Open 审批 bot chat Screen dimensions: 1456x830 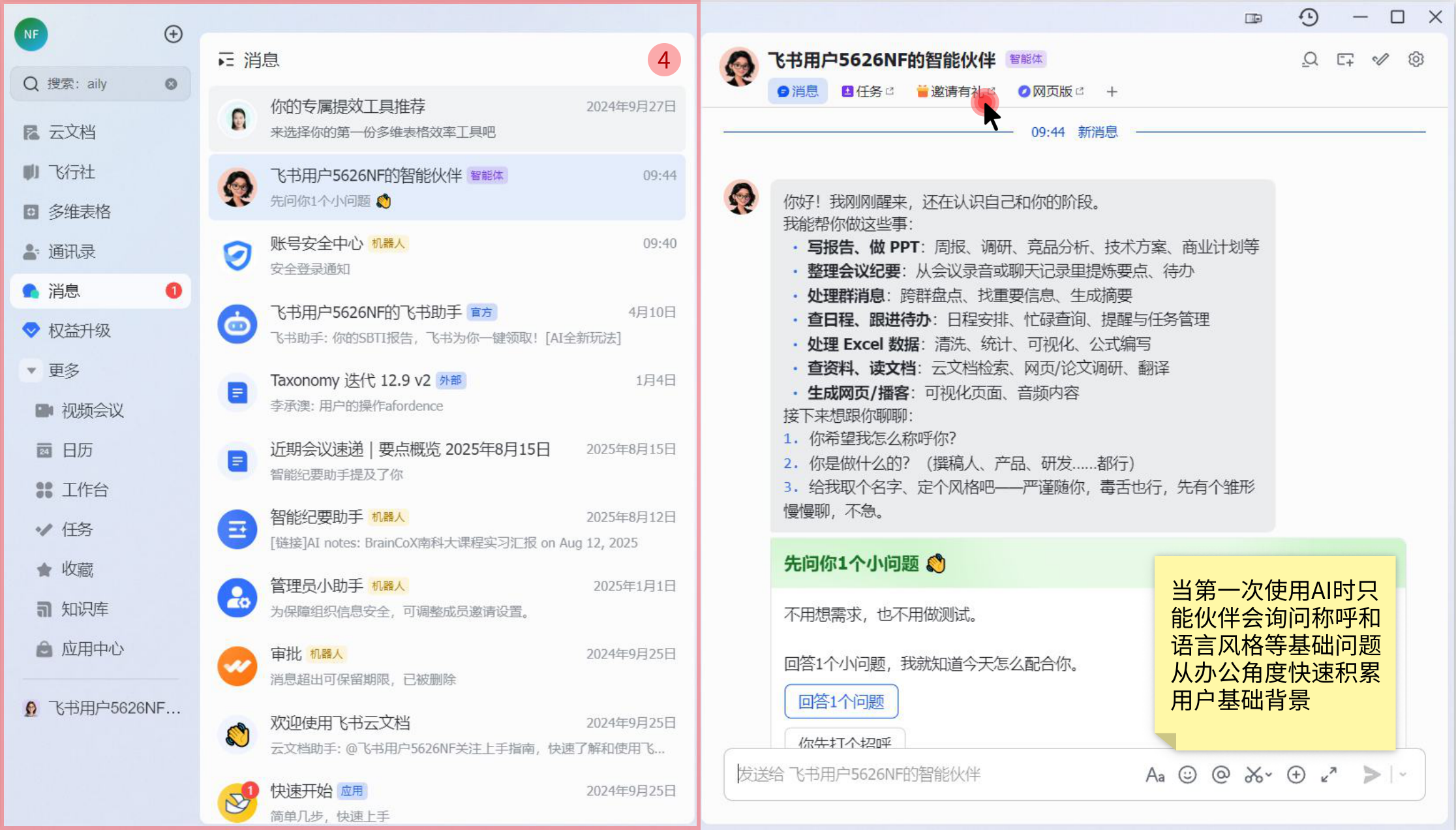(447, 666)
